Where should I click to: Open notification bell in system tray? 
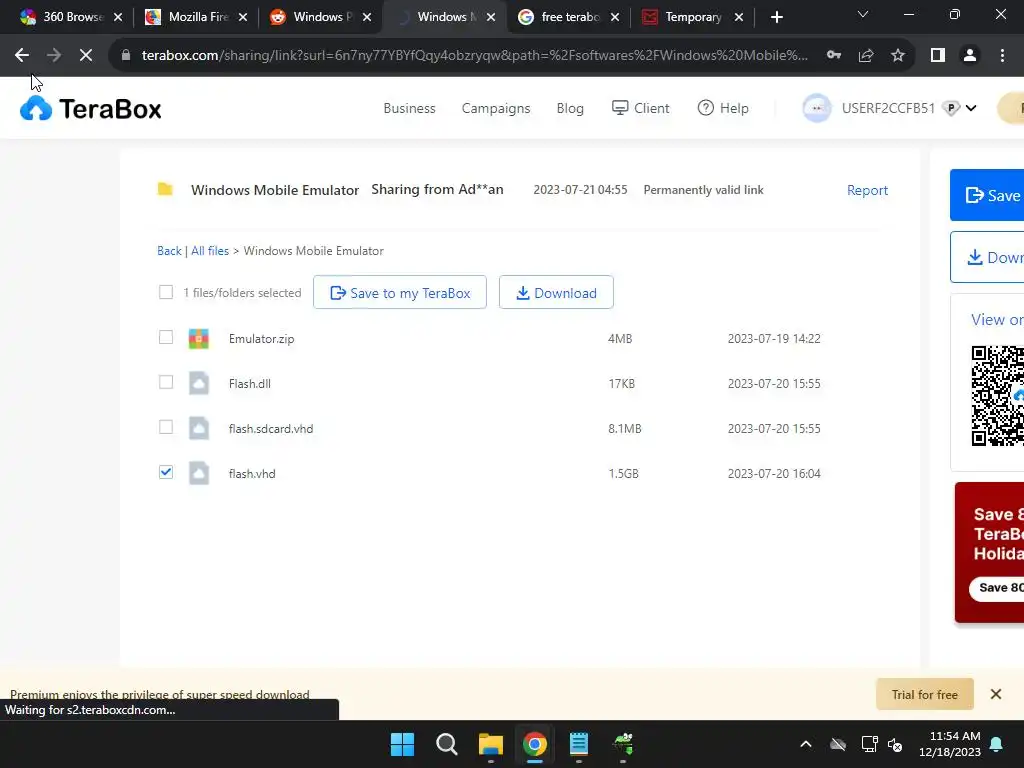997,744
